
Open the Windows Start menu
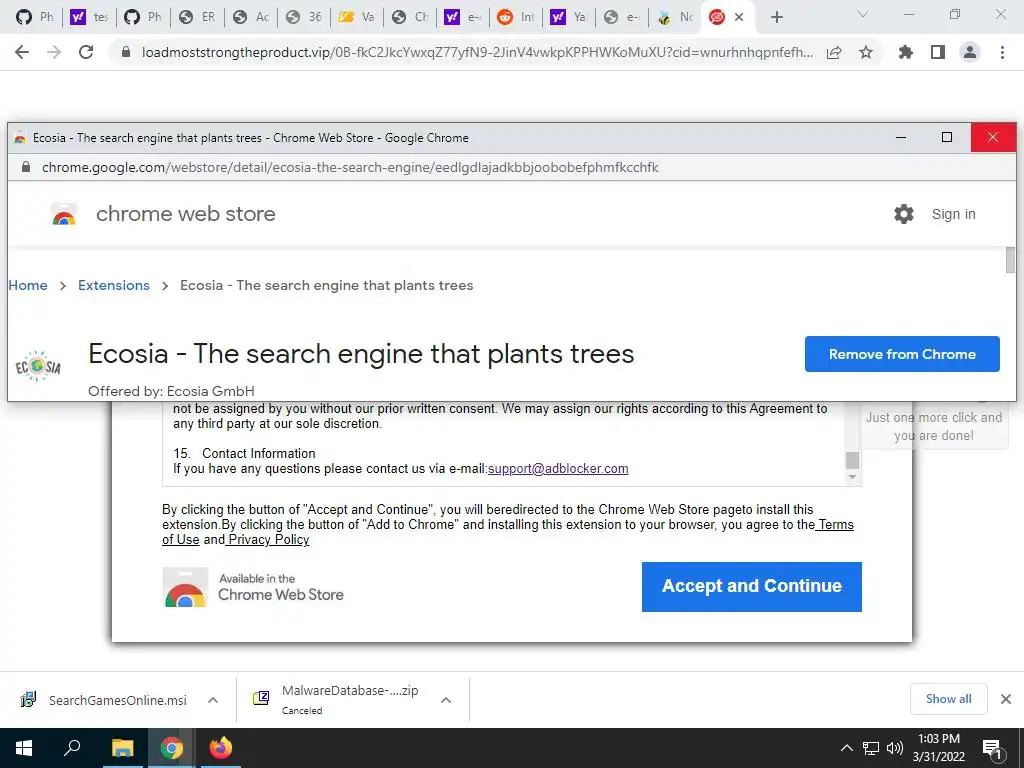click(x=24, y=748)
